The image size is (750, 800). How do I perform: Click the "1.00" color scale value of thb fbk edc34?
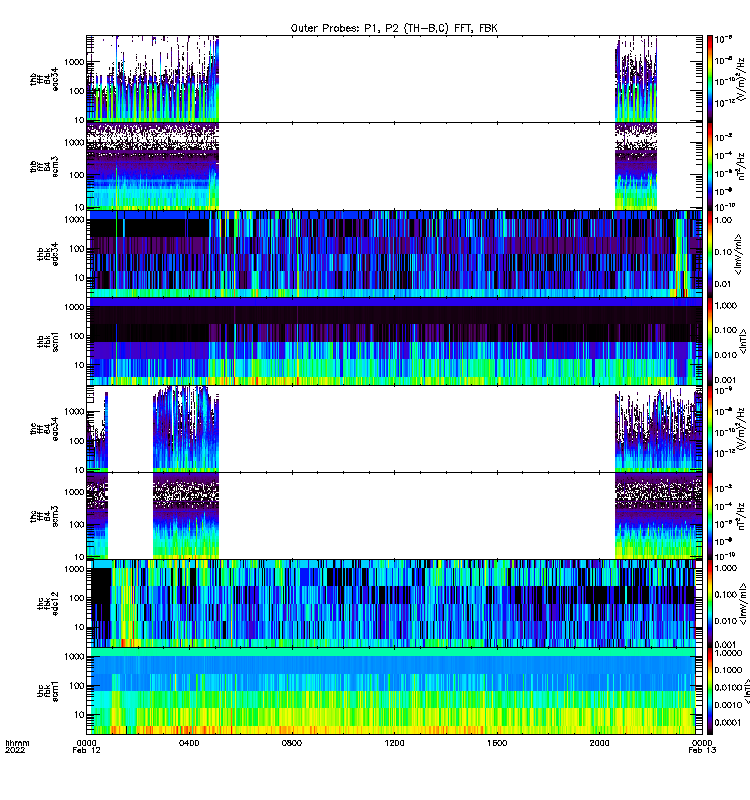pos(723,220)
